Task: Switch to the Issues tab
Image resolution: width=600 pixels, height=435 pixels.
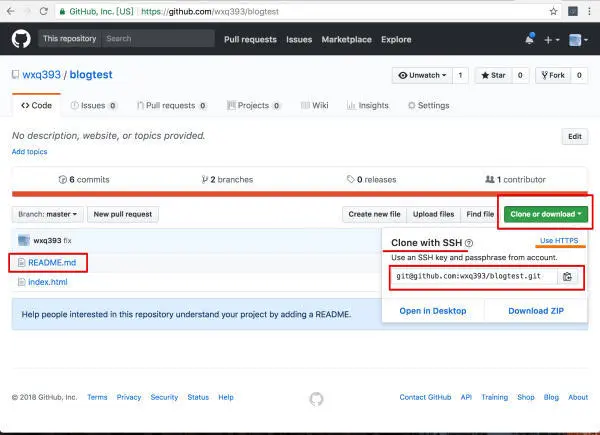Action: coord(93,106)
